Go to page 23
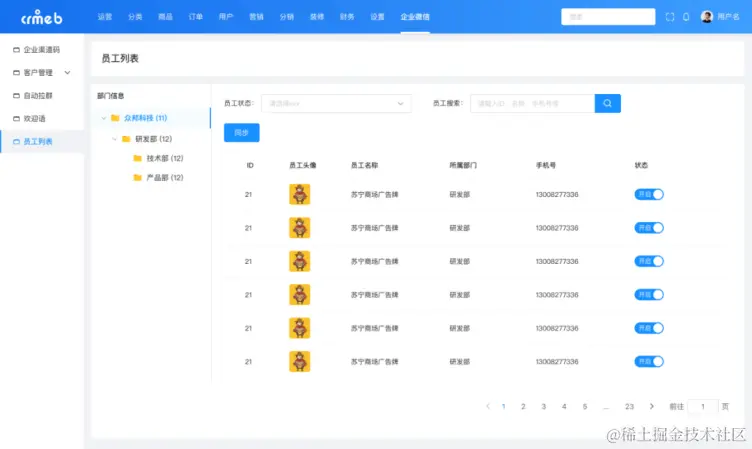752x449 pixels. point(629,406)
